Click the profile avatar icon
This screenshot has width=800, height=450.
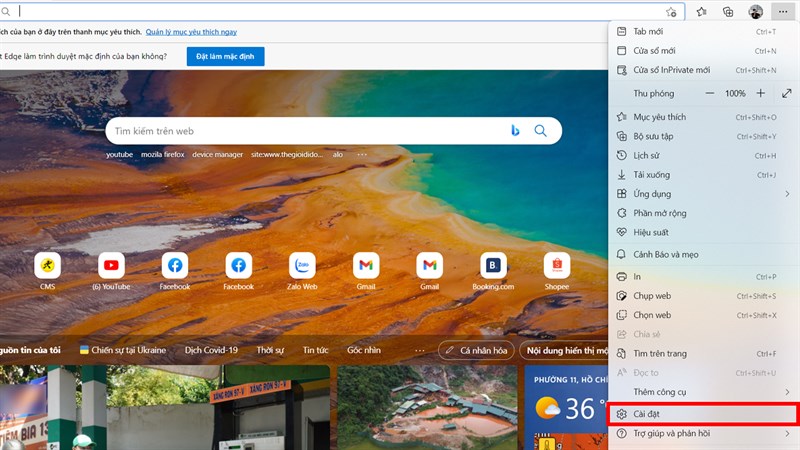click(756, 11)
